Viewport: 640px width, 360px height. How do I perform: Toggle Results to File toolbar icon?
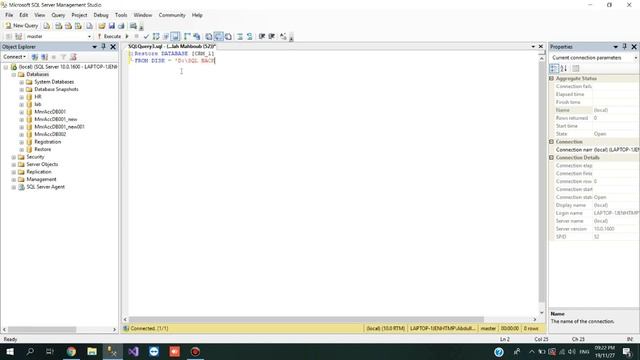[229, 36]
